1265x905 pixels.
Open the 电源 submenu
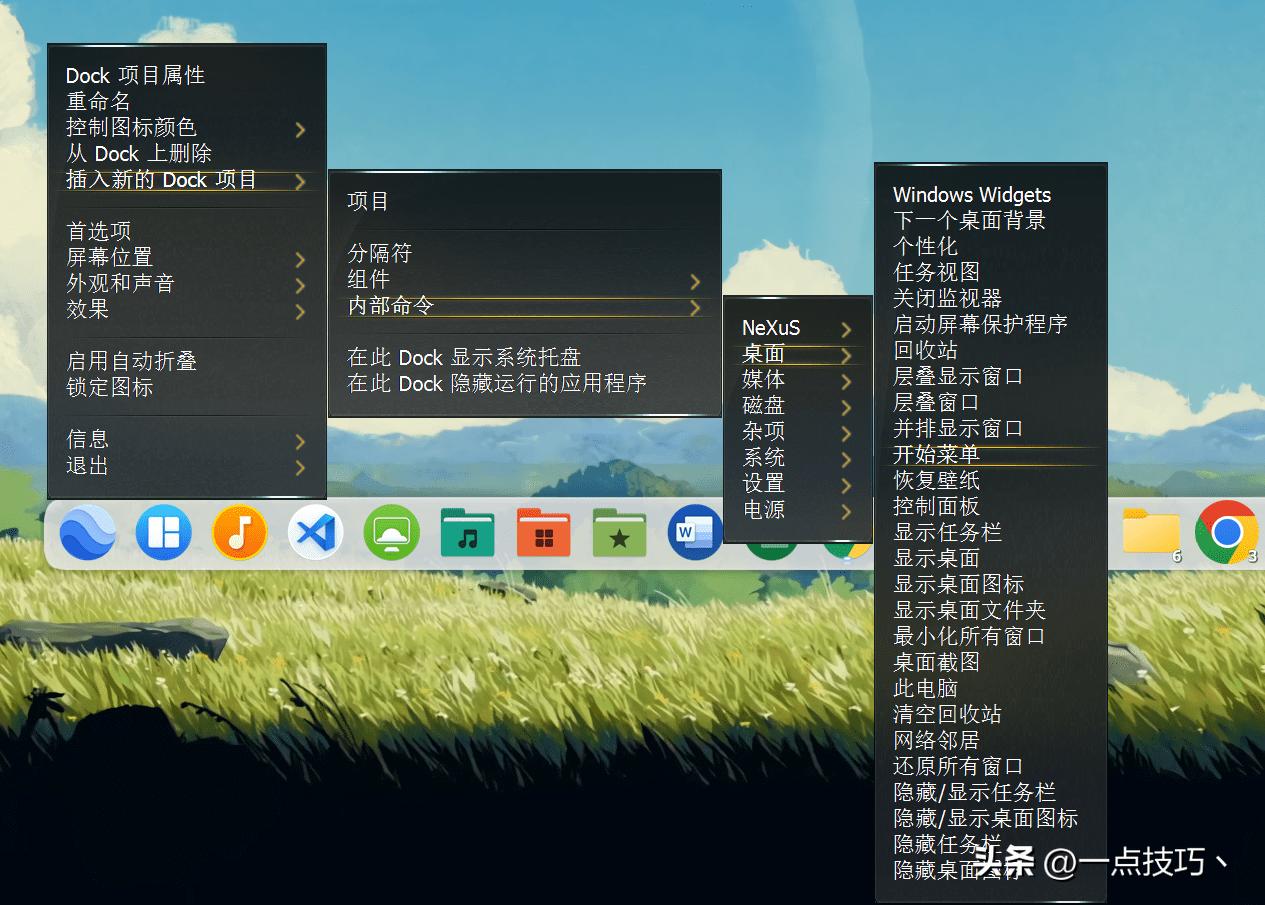[763, 510]
